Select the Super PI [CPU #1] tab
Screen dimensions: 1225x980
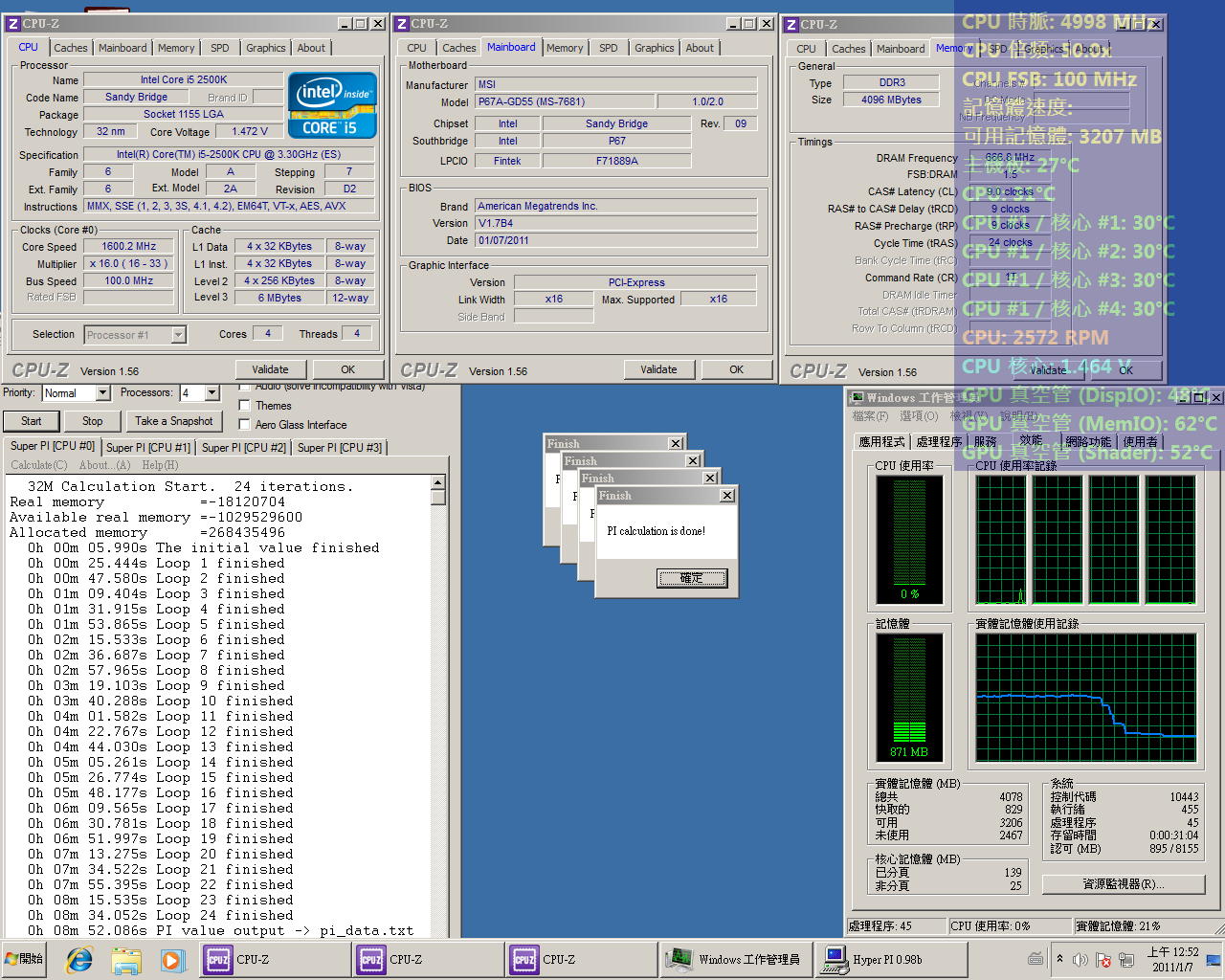[148, 447]
